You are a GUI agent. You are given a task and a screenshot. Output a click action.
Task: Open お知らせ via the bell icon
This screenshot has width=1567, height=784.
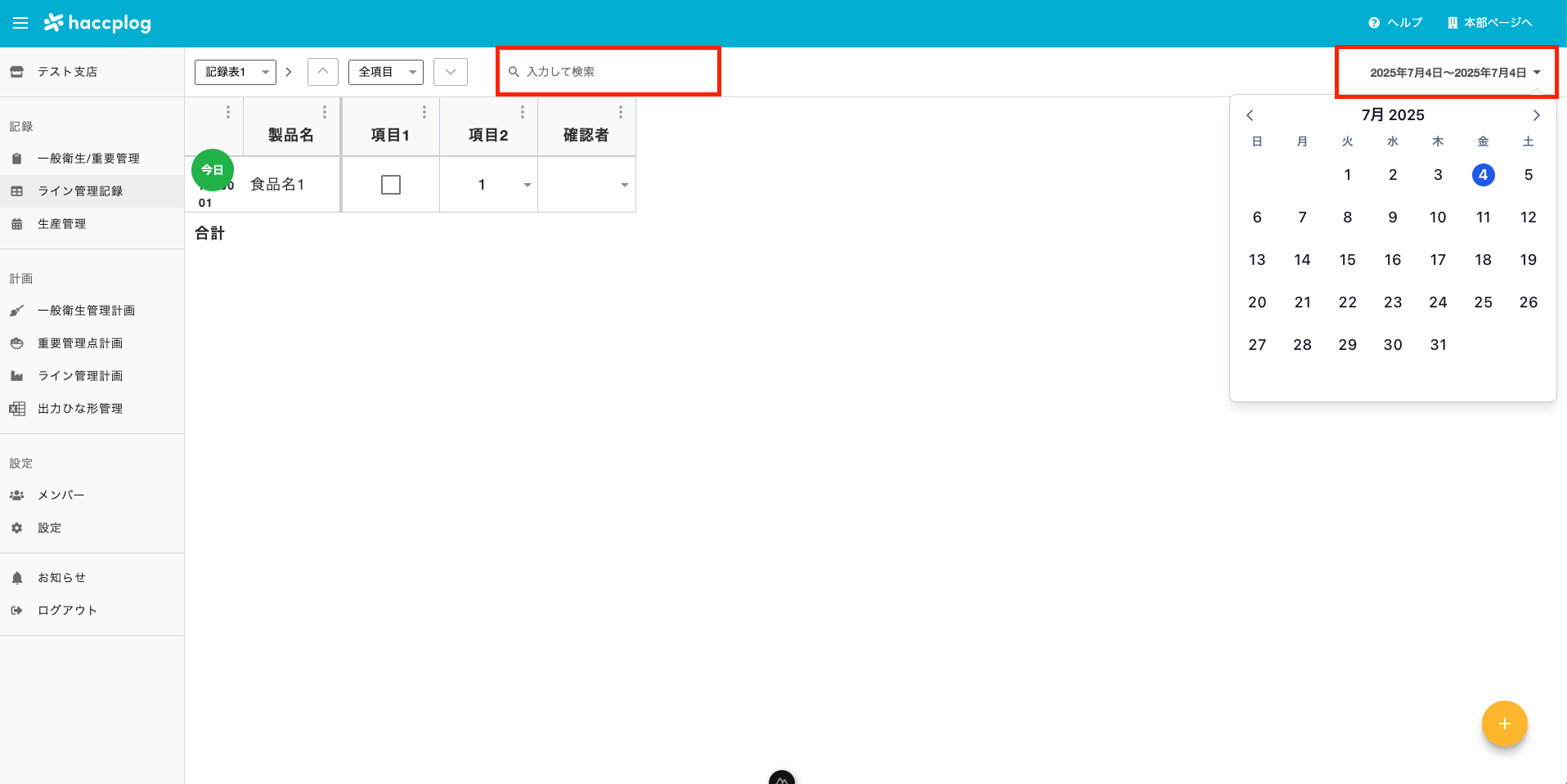click(x=18, y=576)
